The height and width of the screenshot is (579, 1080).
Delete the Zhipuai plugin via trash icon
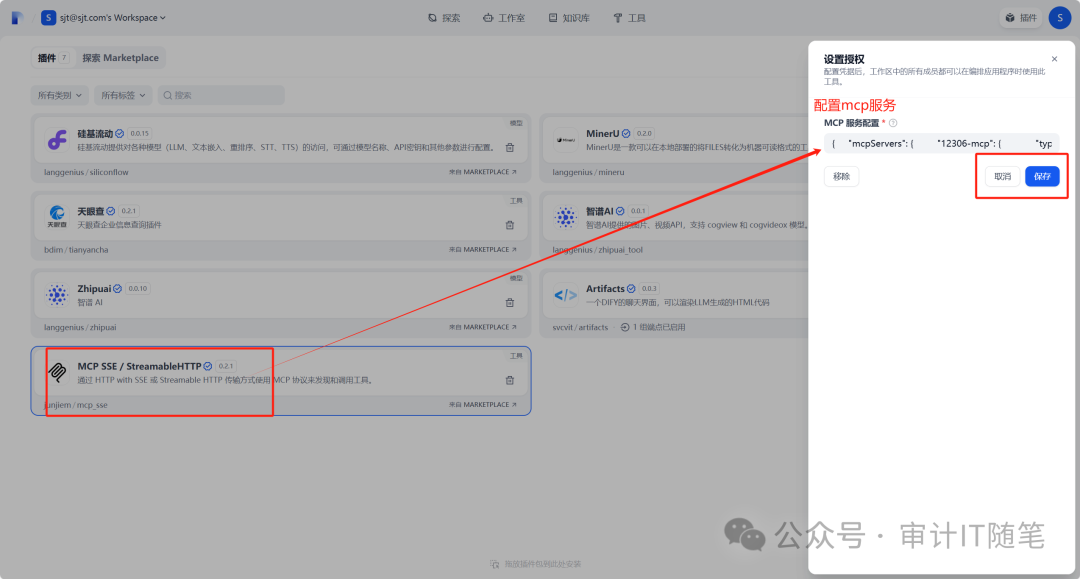(510, 303)
